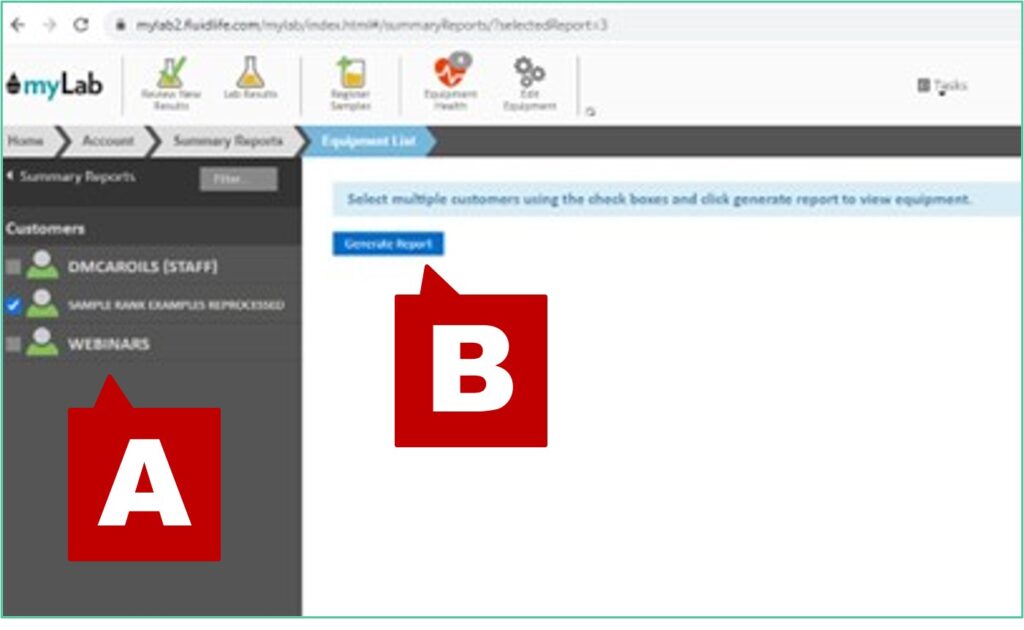Reload the page with browser refresh icon
This screenshot has height=630, width=1024.
tap(81, 24)
